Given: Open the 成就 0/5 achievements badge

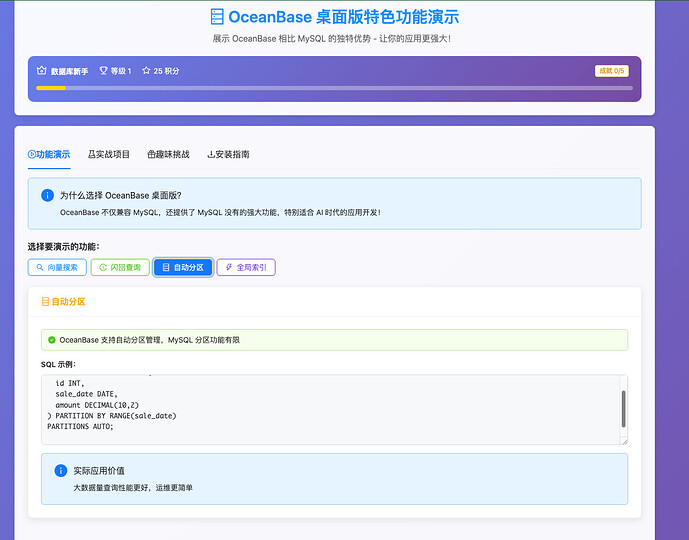Looking at the screenshot, I should coord(612,71).
